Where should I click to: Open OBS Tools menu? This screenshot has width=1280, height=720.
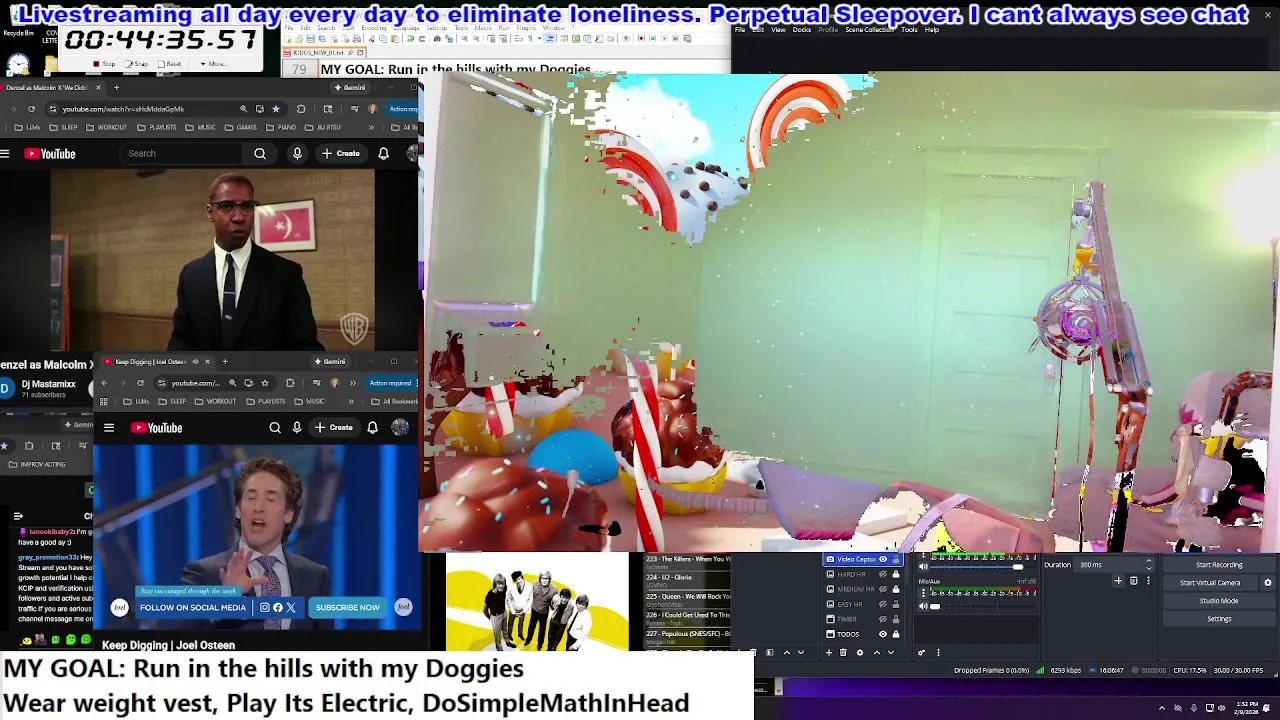coord(909,30)
